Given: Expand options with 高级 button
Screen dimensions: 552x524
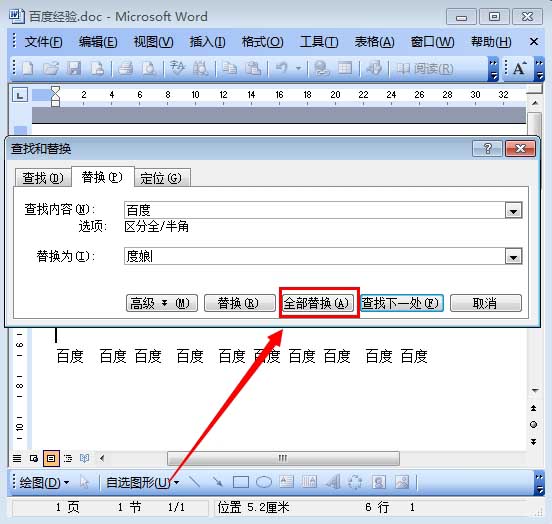Looking at the screenshot, I should point(162,303).
